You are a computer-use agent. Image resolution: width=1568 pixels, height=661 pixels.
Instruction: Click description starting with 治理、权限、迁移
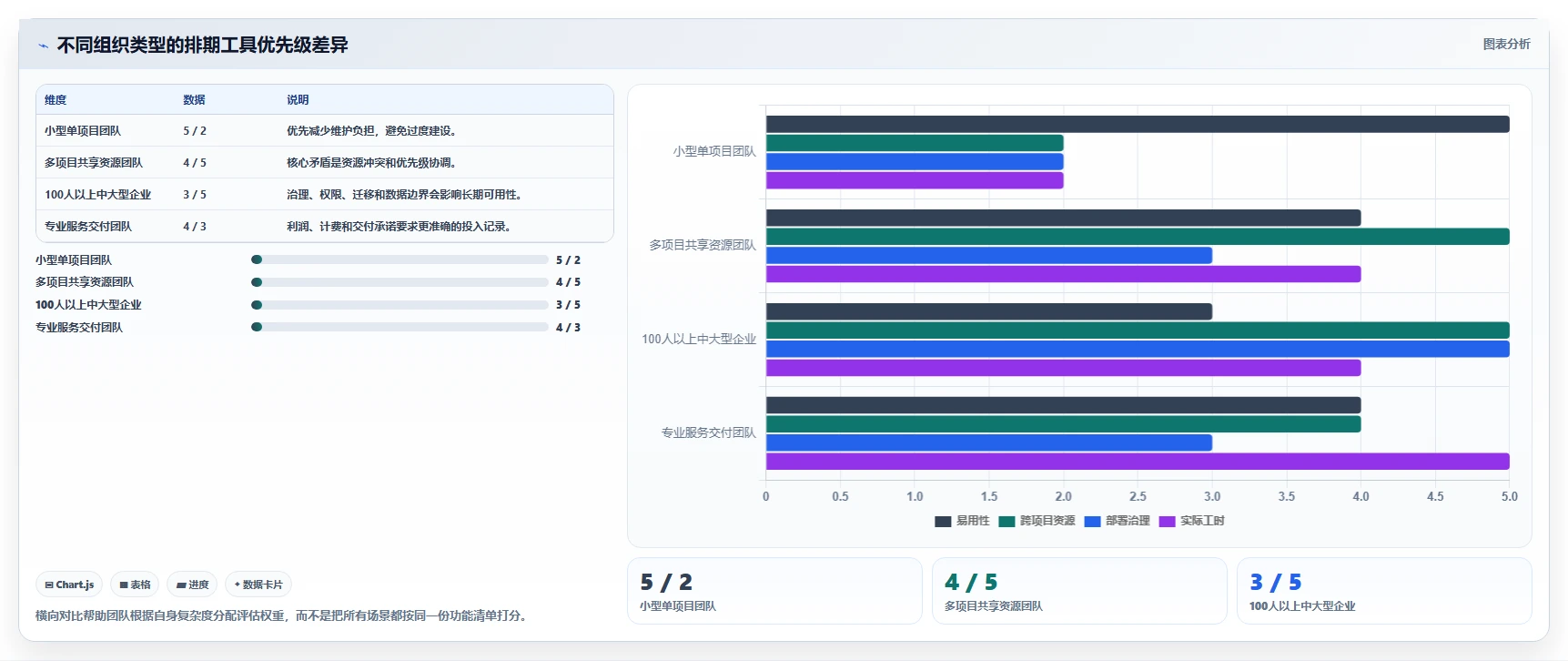[x=406, y=195]
